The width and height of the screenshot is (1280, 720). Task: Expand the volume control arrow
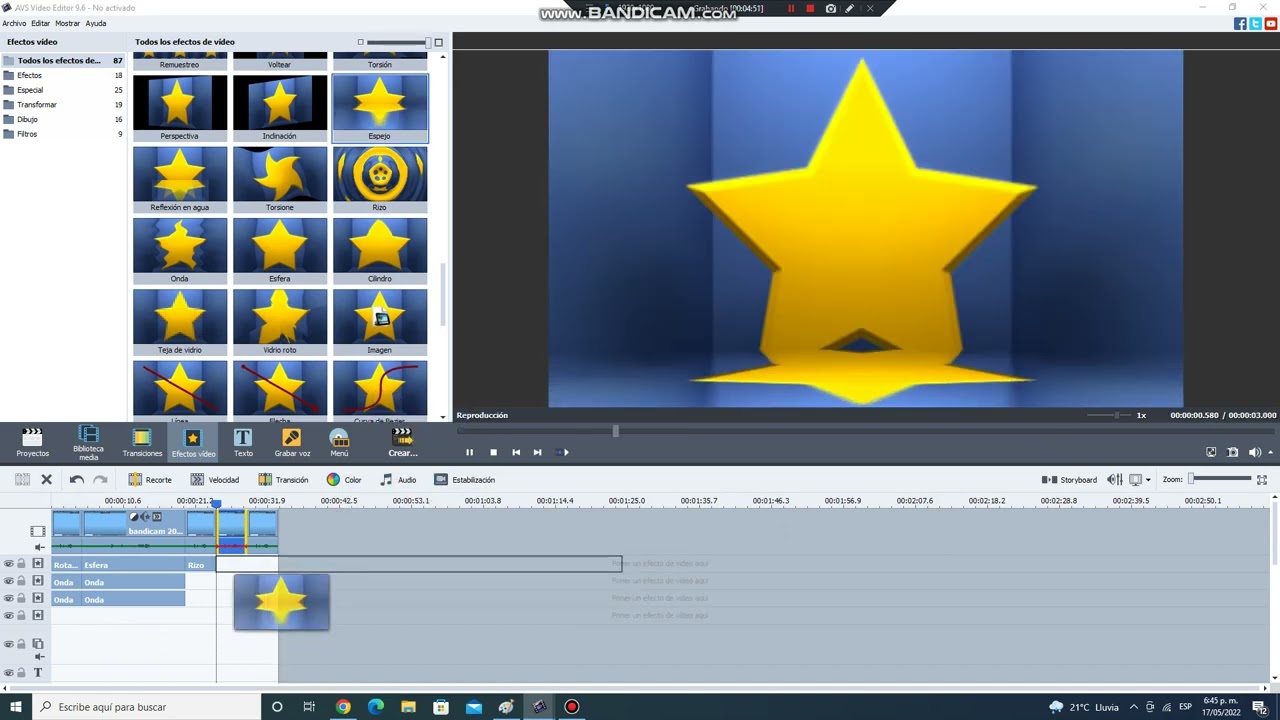tap(1270, 452)
